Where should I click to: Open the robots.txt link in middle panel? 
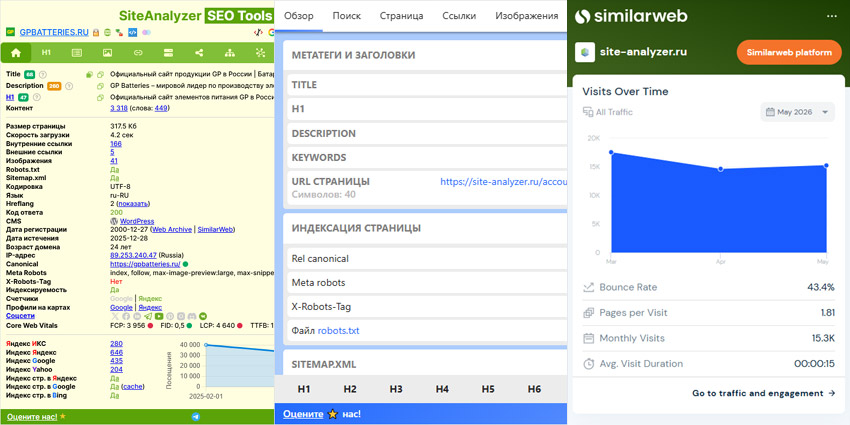click(x=338, y=331)
